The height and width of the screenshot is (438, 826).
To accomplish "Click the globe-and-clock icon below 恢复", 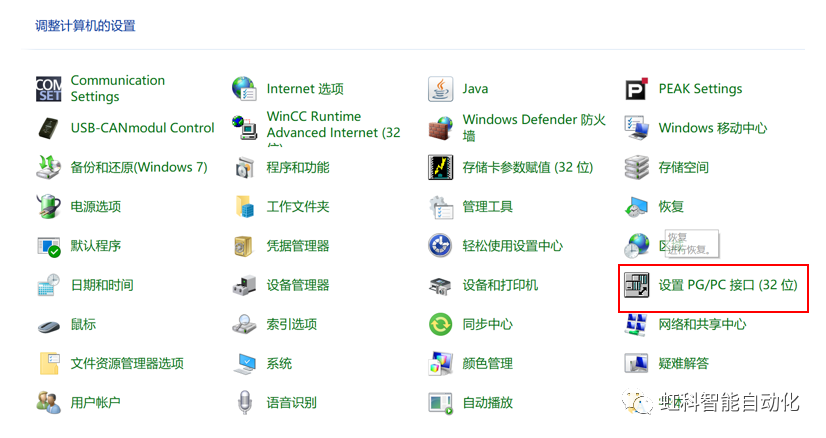I will click(x=636, y=246).
